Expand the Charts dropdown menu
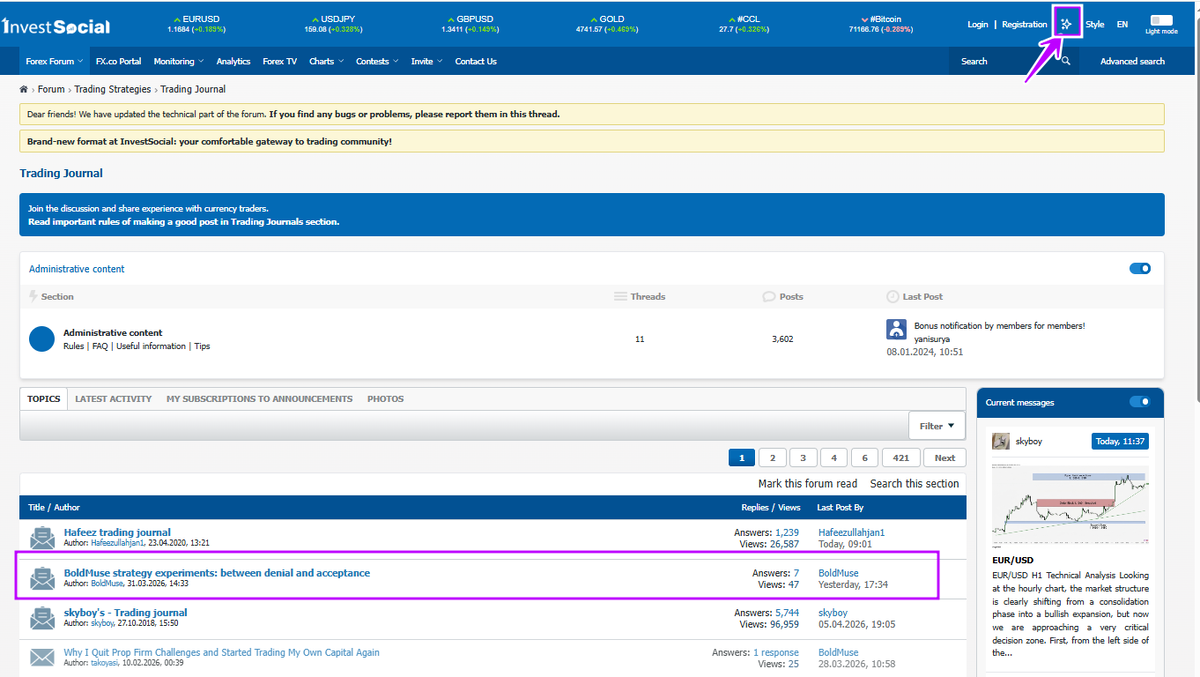 point(325,61)
